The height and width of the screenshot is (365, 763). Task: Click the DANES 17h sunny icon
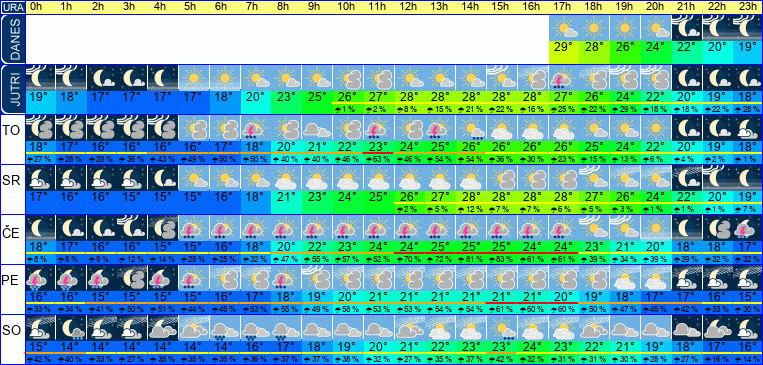pos(564,28)
